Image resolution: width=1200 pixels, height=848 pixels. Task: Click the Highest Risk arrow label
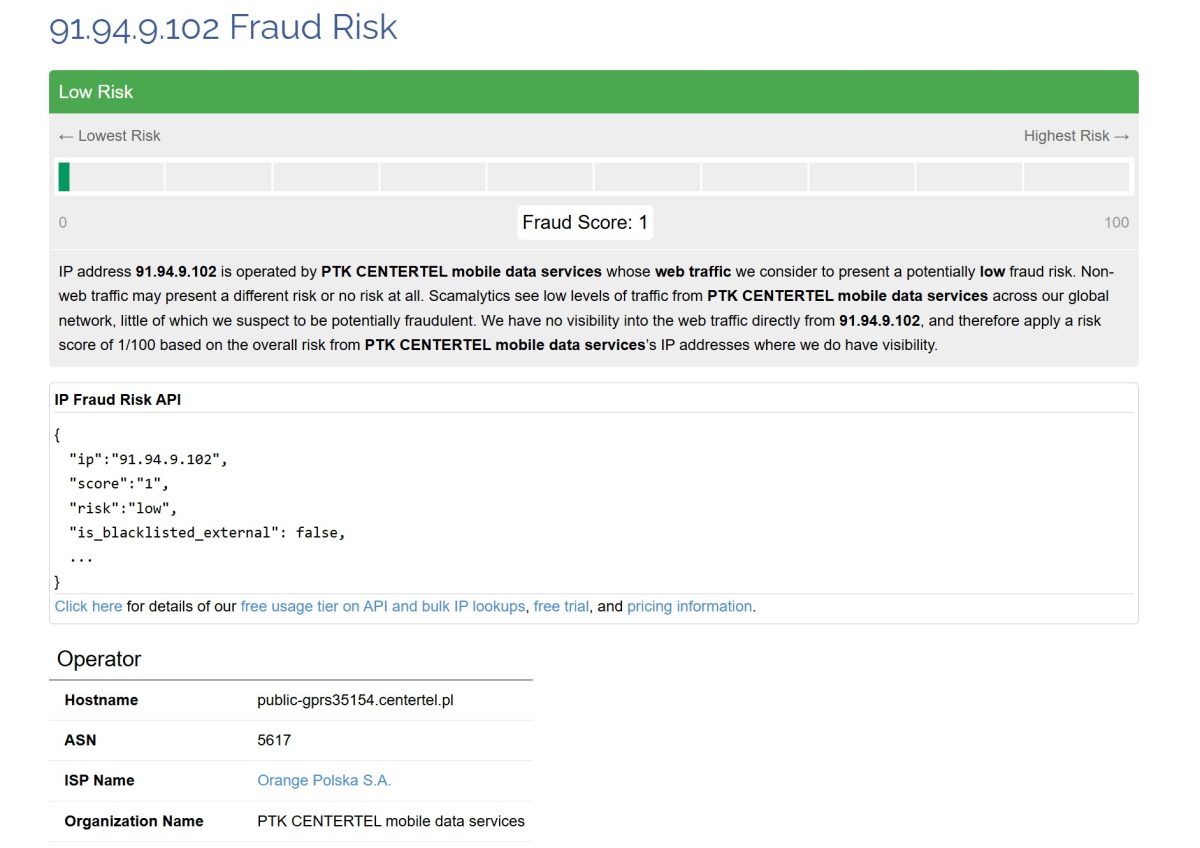click(1075, 136)
